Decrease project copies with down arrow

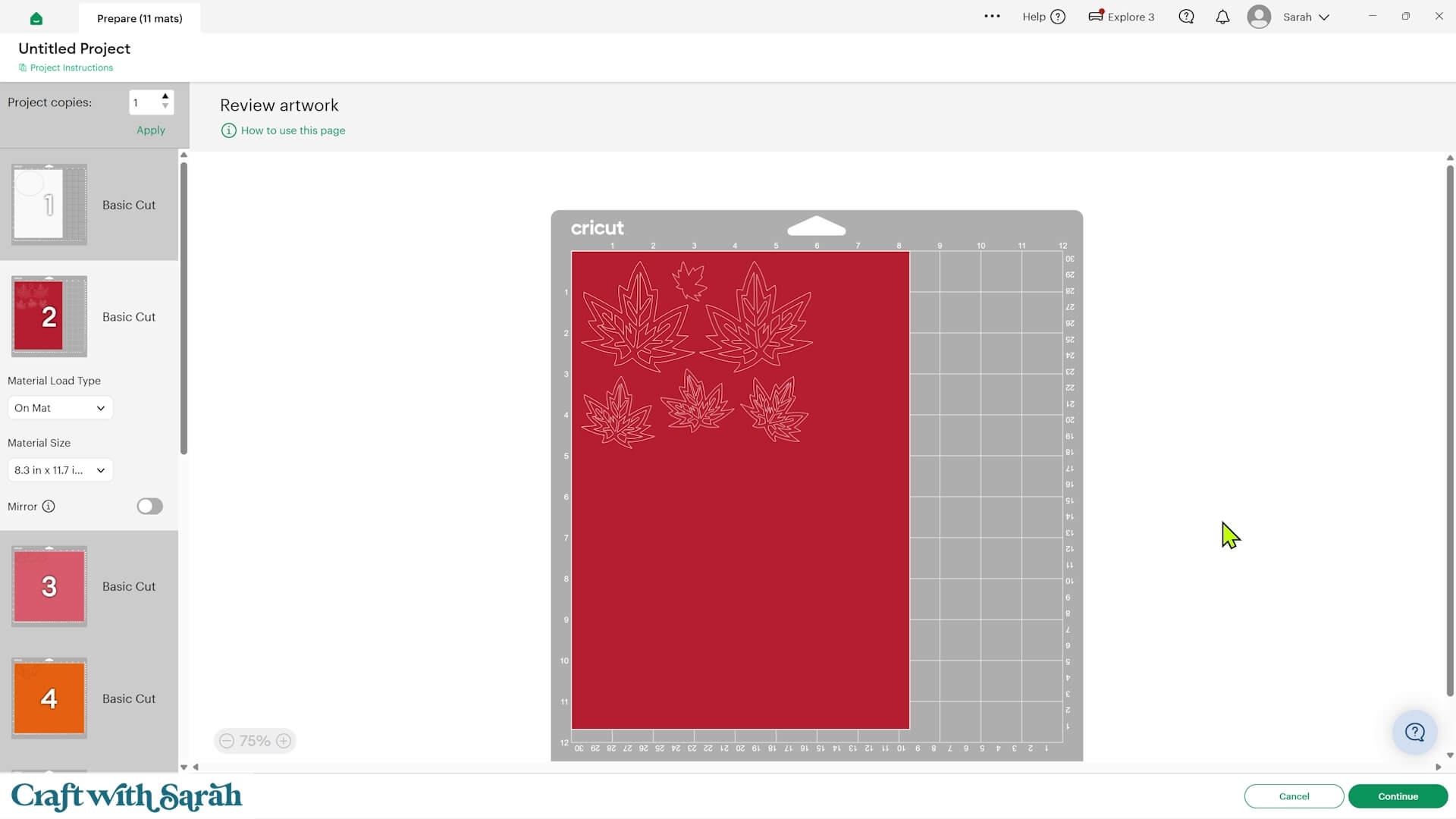(165, 107)
